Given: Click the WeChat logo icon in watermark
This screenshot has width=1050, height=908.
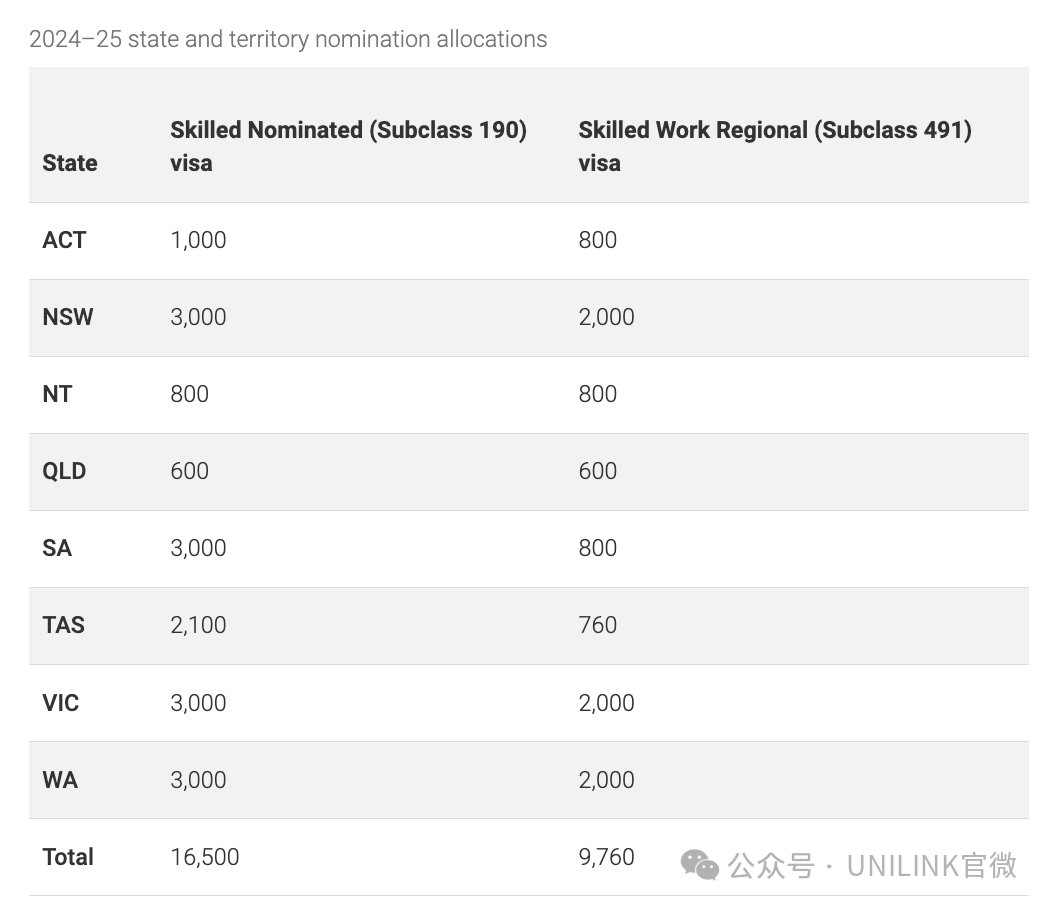Looking at the screenshot, I should (x=700, y=865).
